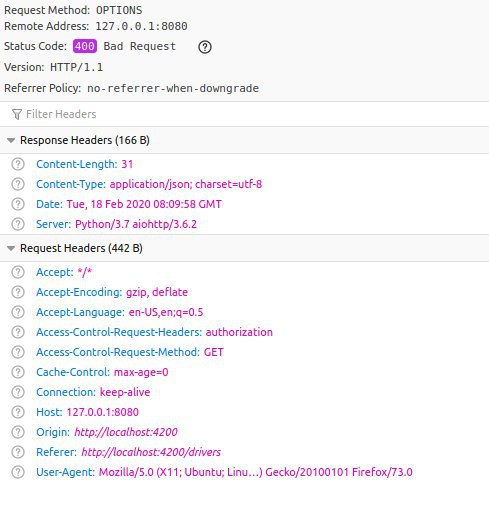Click the filter funnel icon
The height and width of the screenshot is (510, 489).
17,114
